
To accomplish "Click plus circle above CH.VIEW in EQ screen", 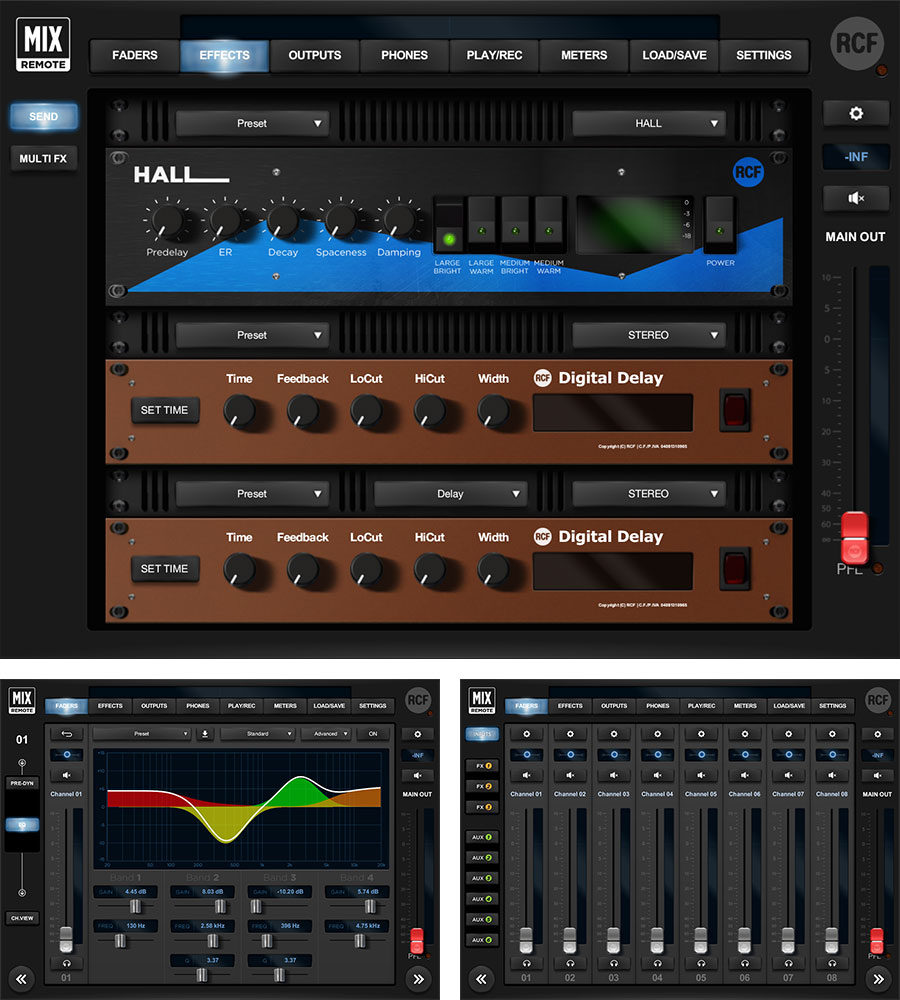I will point(22,893).
